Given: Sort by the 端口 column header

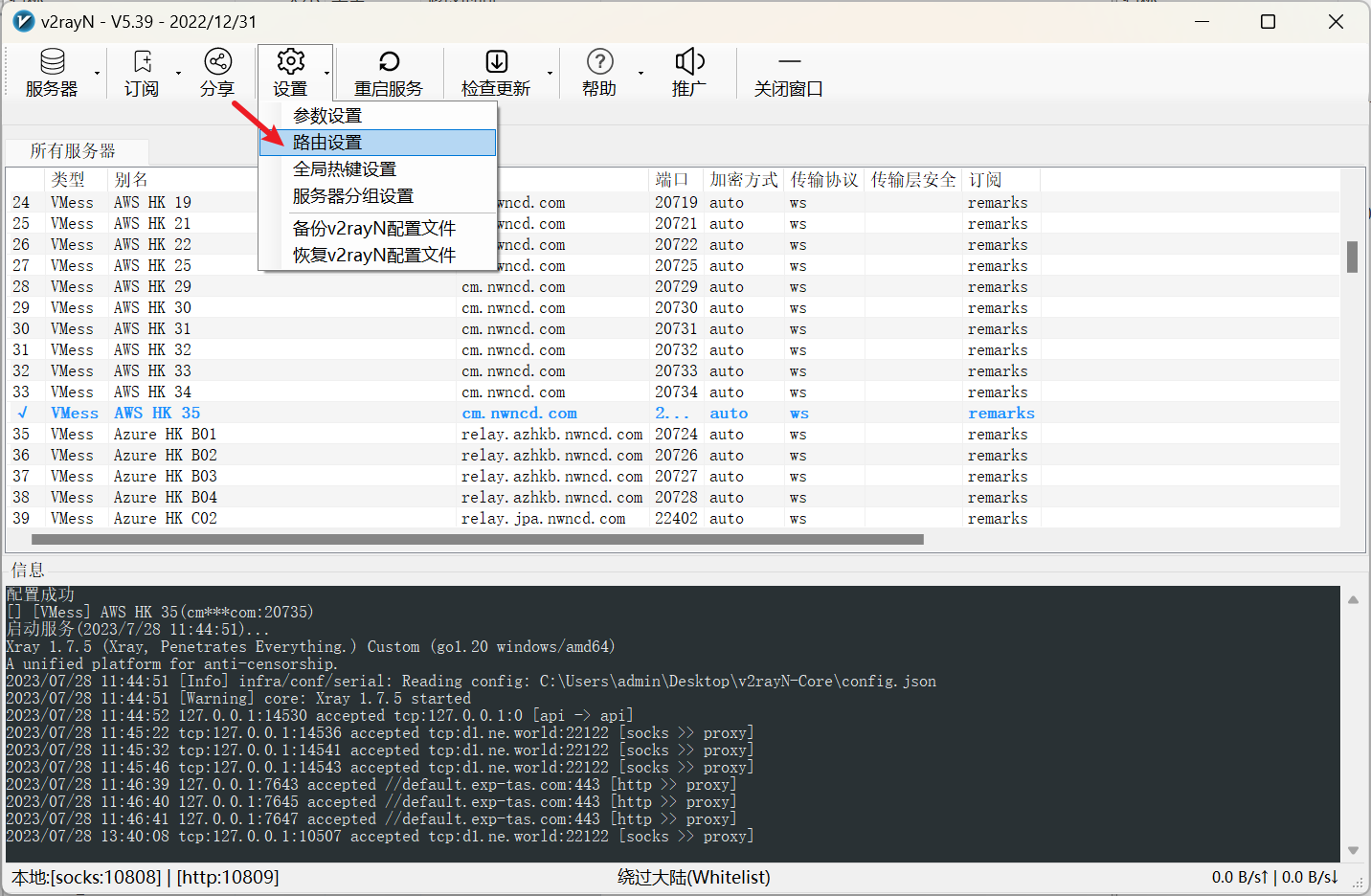Looking at the screenshot, I should coord(676,180).
